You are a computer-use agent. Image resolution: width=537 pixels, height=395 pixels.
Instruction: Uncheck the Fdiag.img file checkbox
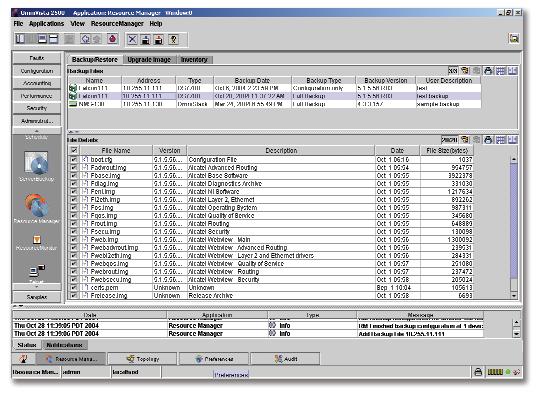74,184
